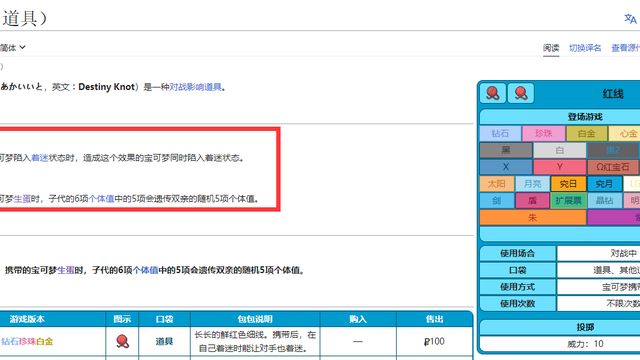Select the orange 朱 game cell
The width and height of the screenshot is (640, 360).
tap(533, 217)
